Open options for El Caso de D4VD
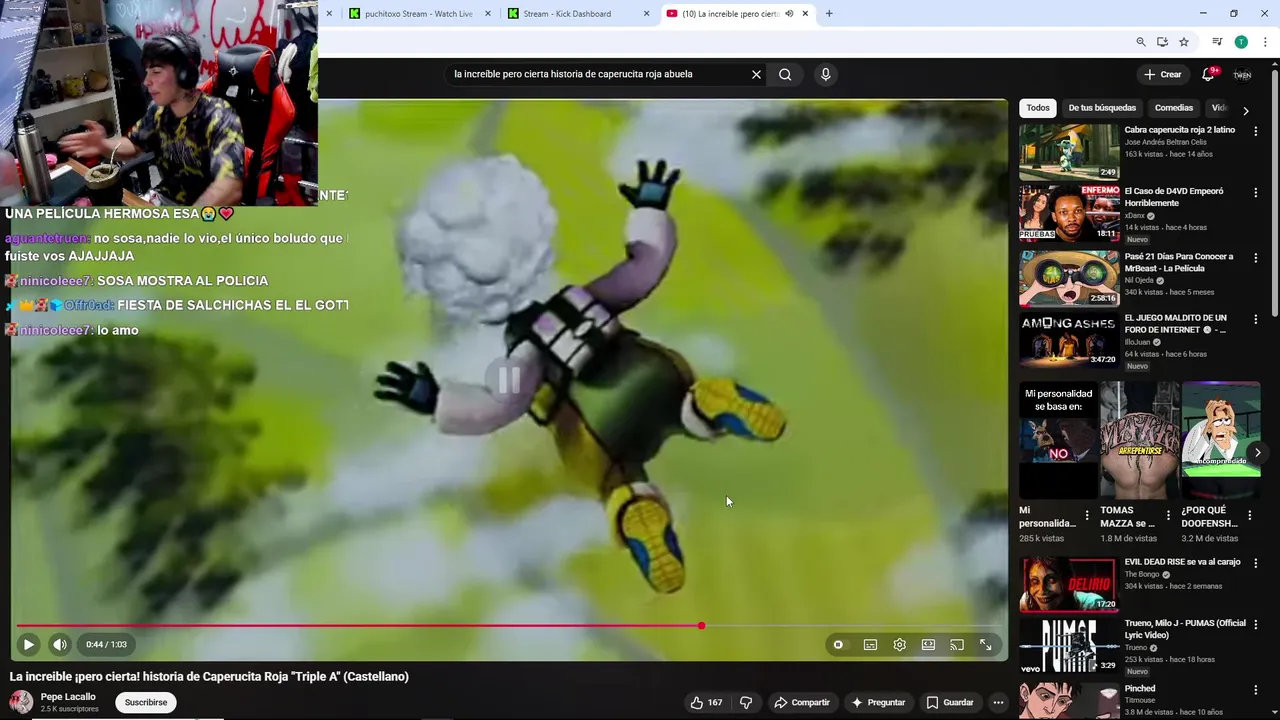This screenshot has width=1280, height=720. [1256, 192]
